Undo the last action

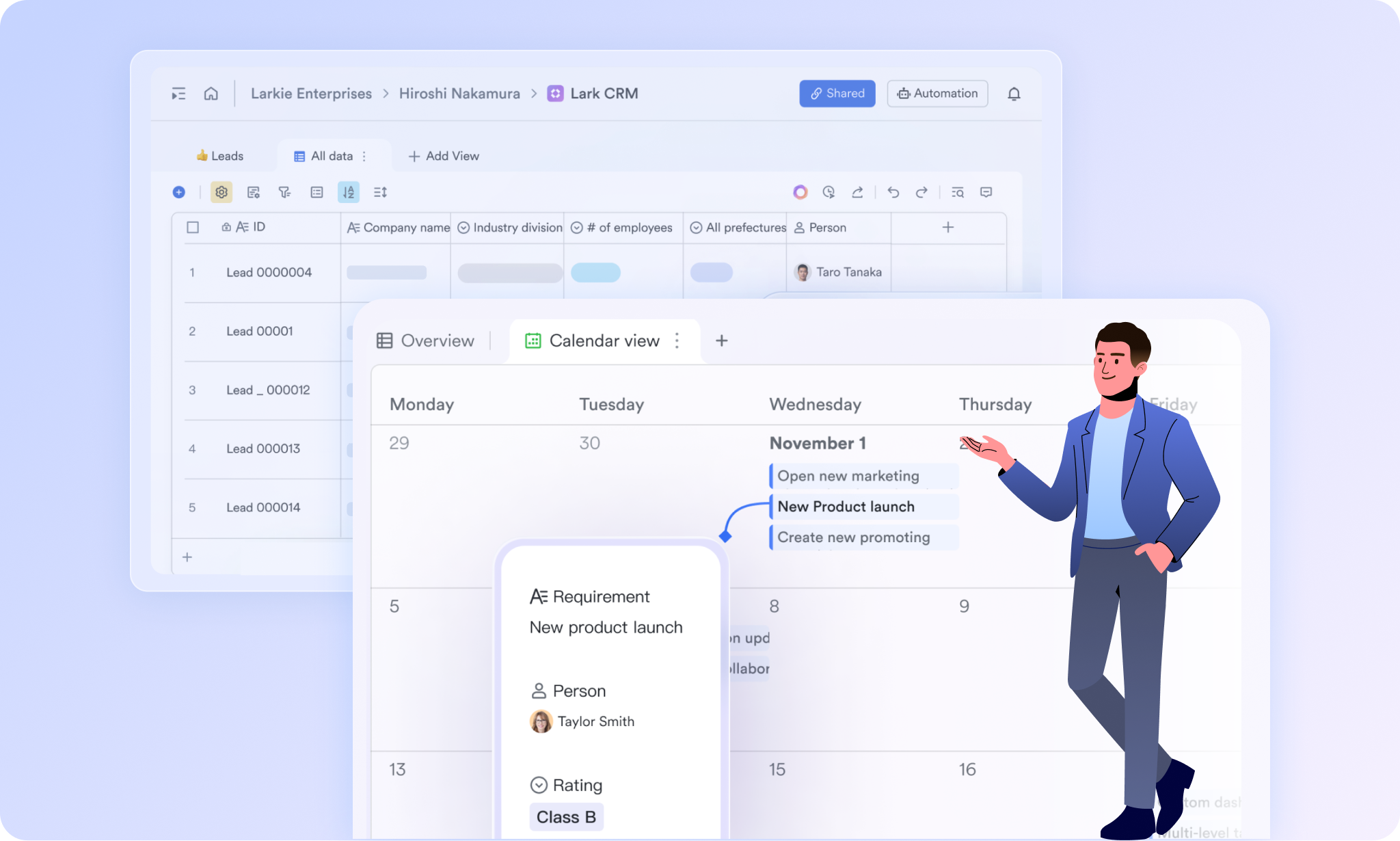click(893, 192)
